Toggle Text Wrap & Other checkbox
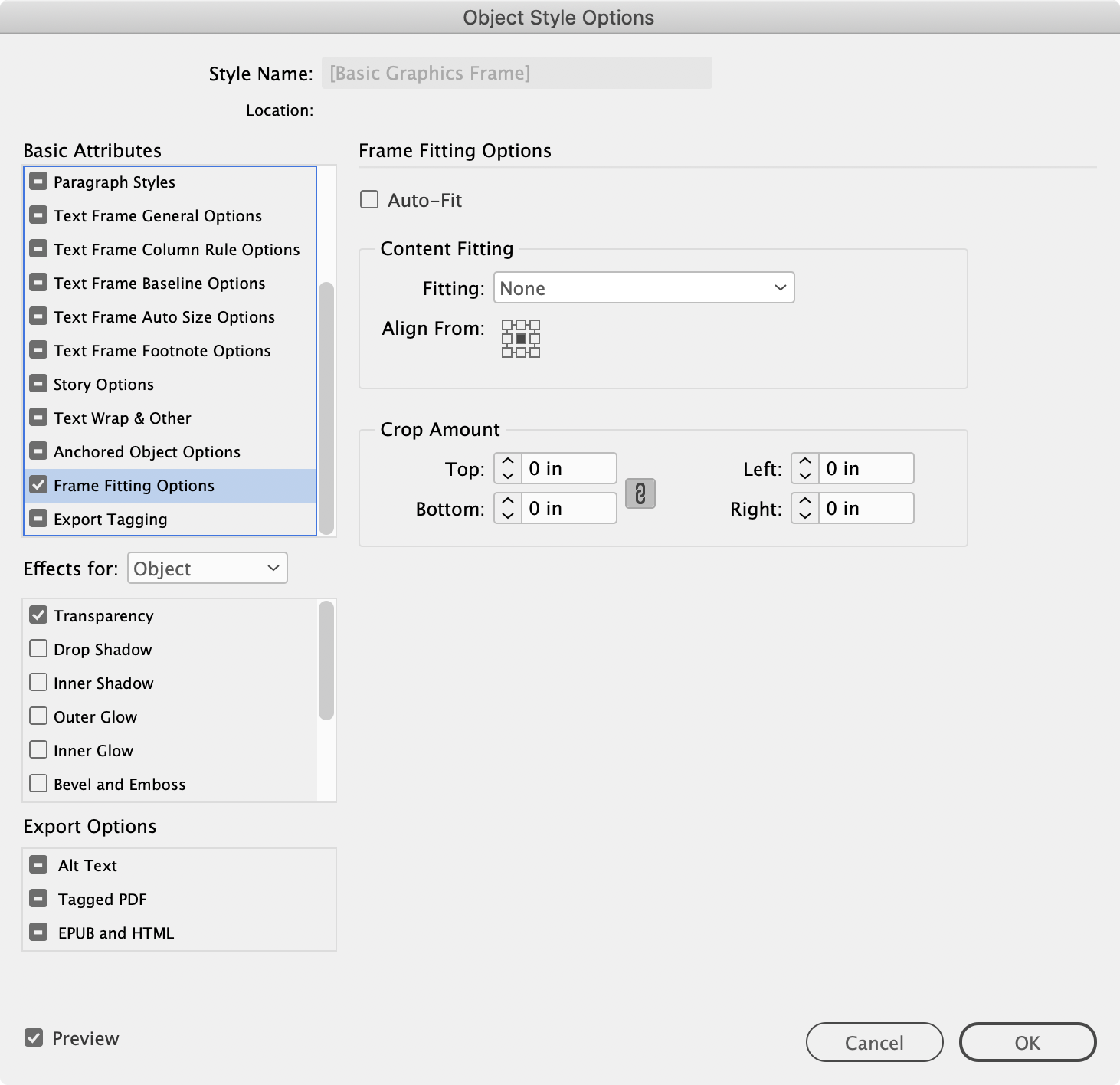This screenshot has height=1085, width=1120. (38, 418)
